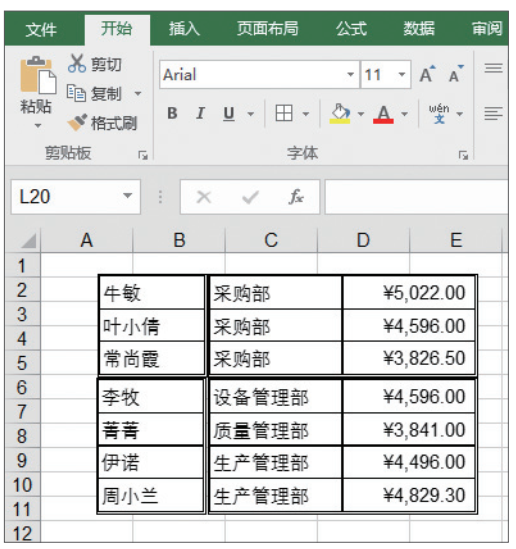Image resolution: width=516 pixels, height=549 pixels.
Task: Select column A header
Action: (x=87, y=241)
